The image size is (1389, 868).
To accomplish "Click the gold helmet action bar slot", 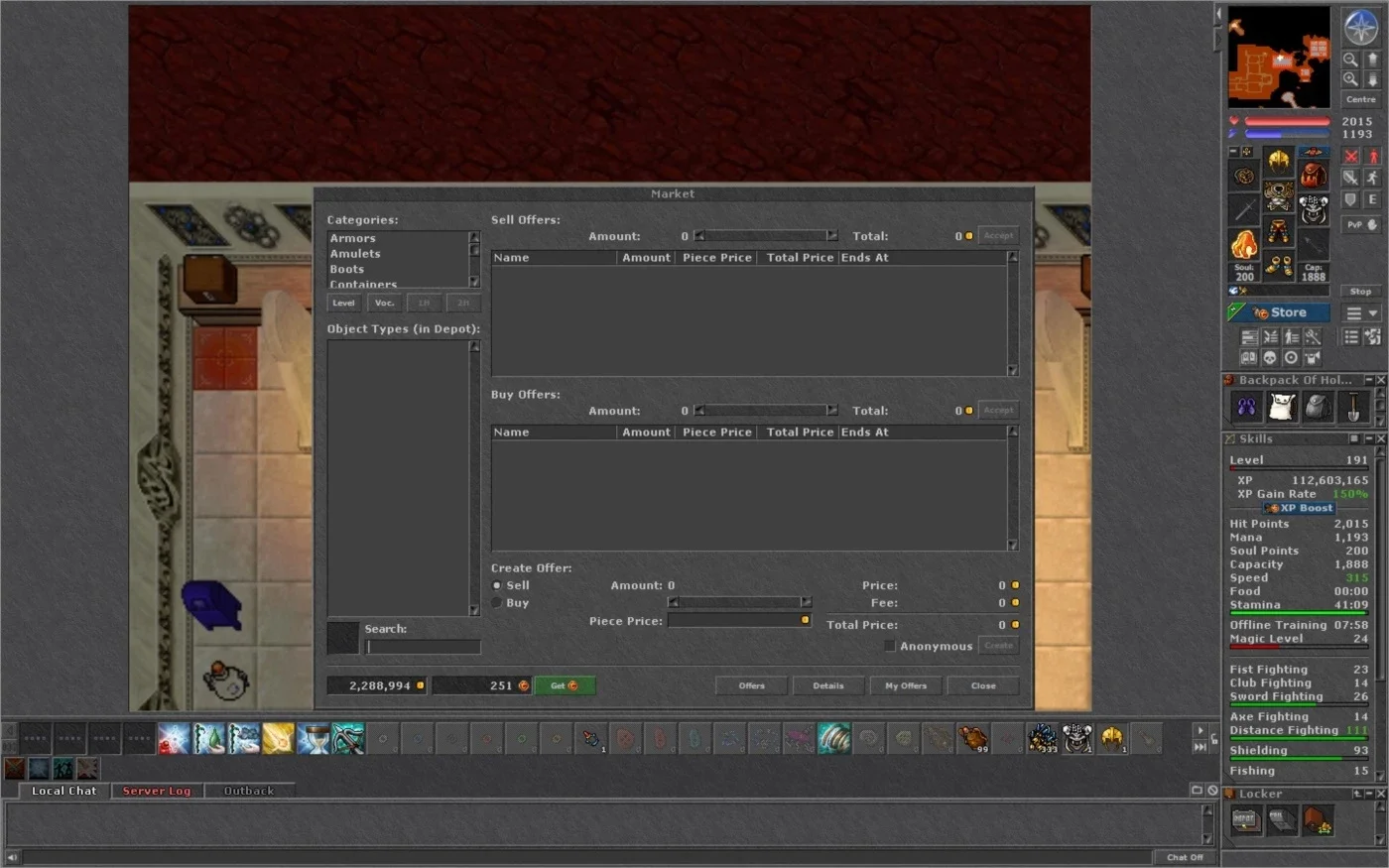I will [x=1111, y=738].
